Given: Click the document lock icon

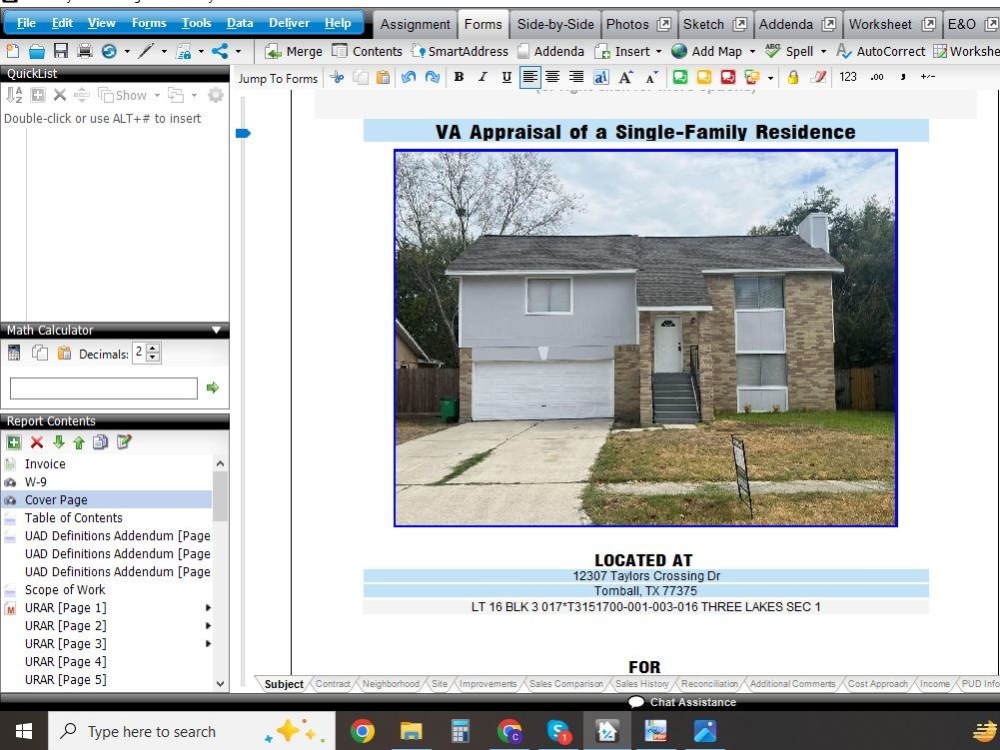Looking at the screenshot, I should (x=184, y=51).
